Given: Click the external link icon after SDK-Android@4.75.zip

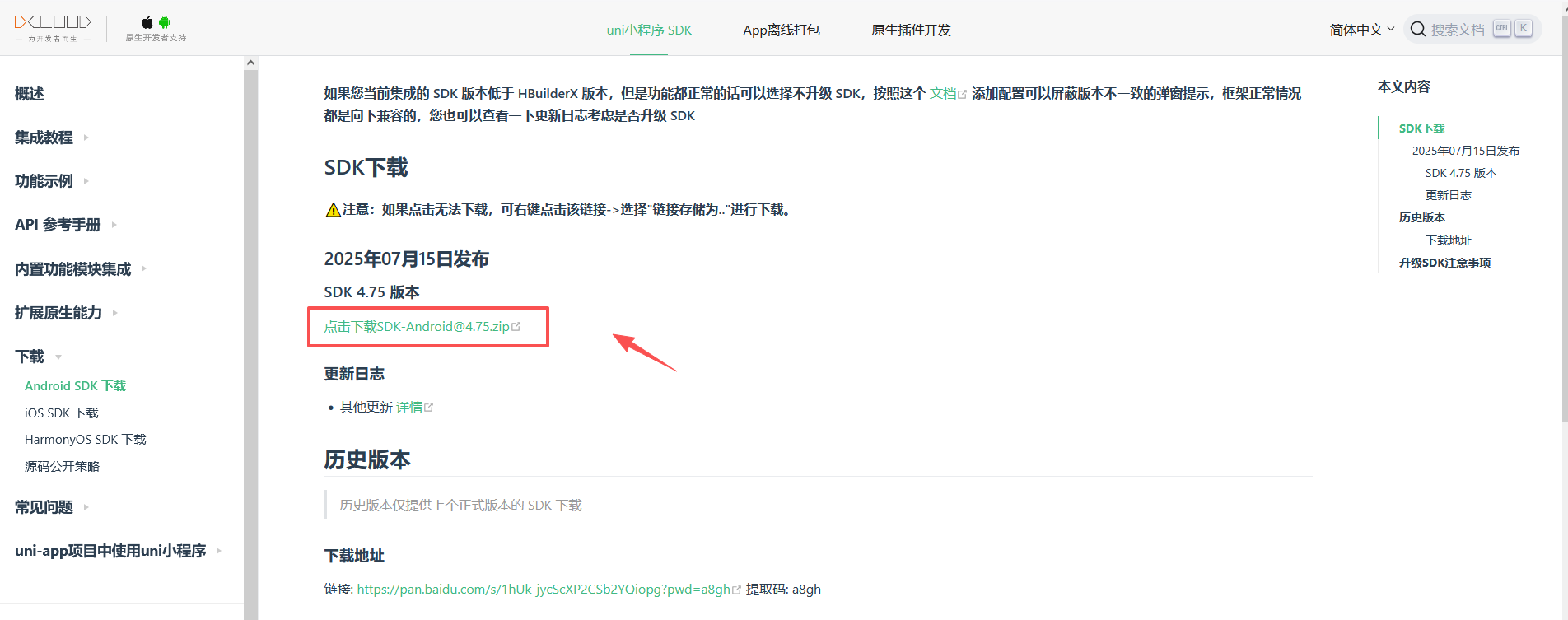Looking at the screenshot, I should point(516,327).
